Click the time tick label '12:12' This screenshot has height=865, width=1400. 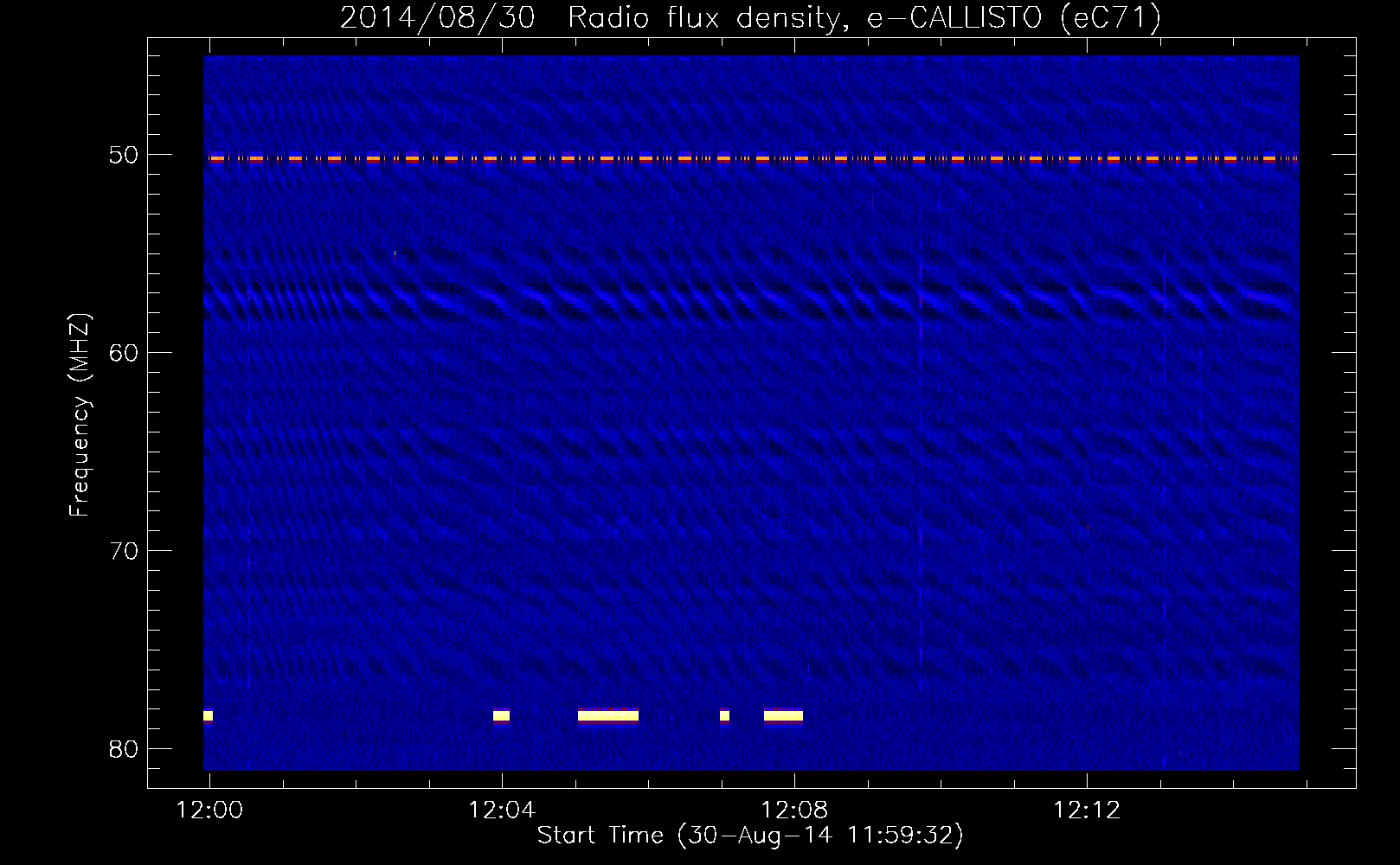[1087, 810]
